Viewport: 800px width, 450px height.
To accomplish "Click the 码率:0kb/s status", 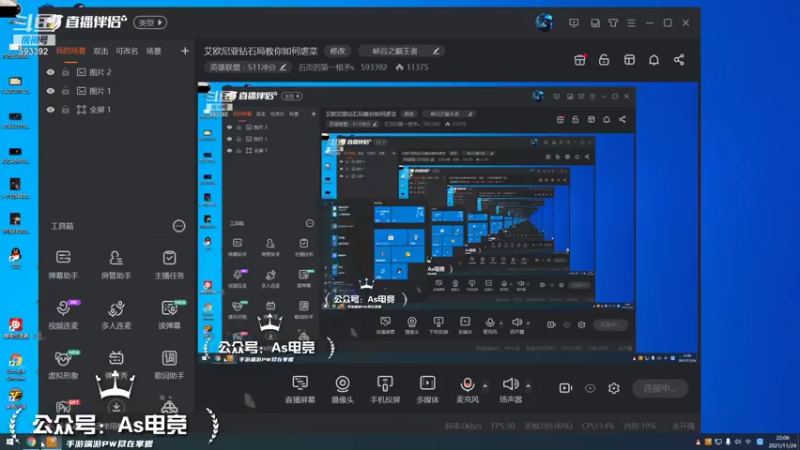I will 463,426.
